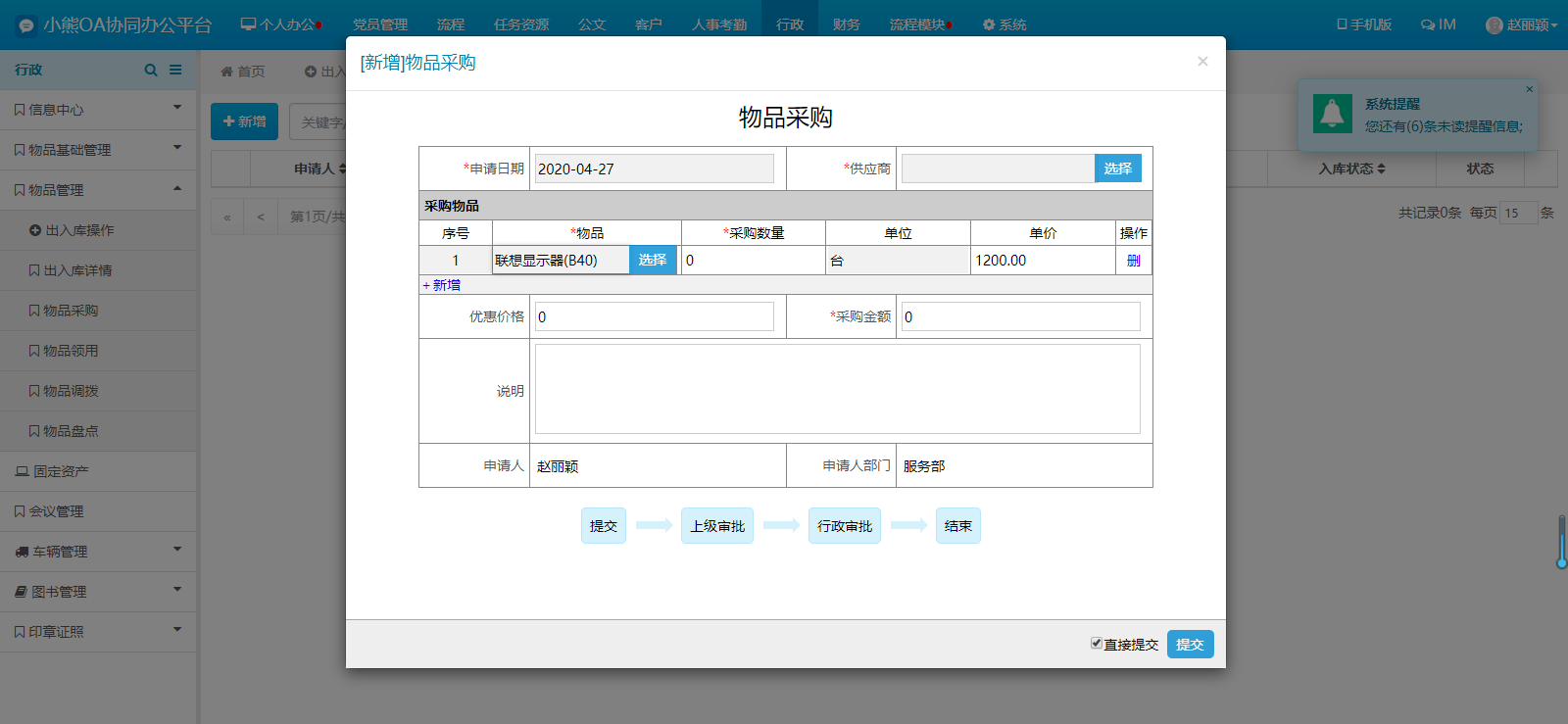This screenshot has height=724, width=1568.
Task: Open the 党员管理 menu
Action: point(380,24)
